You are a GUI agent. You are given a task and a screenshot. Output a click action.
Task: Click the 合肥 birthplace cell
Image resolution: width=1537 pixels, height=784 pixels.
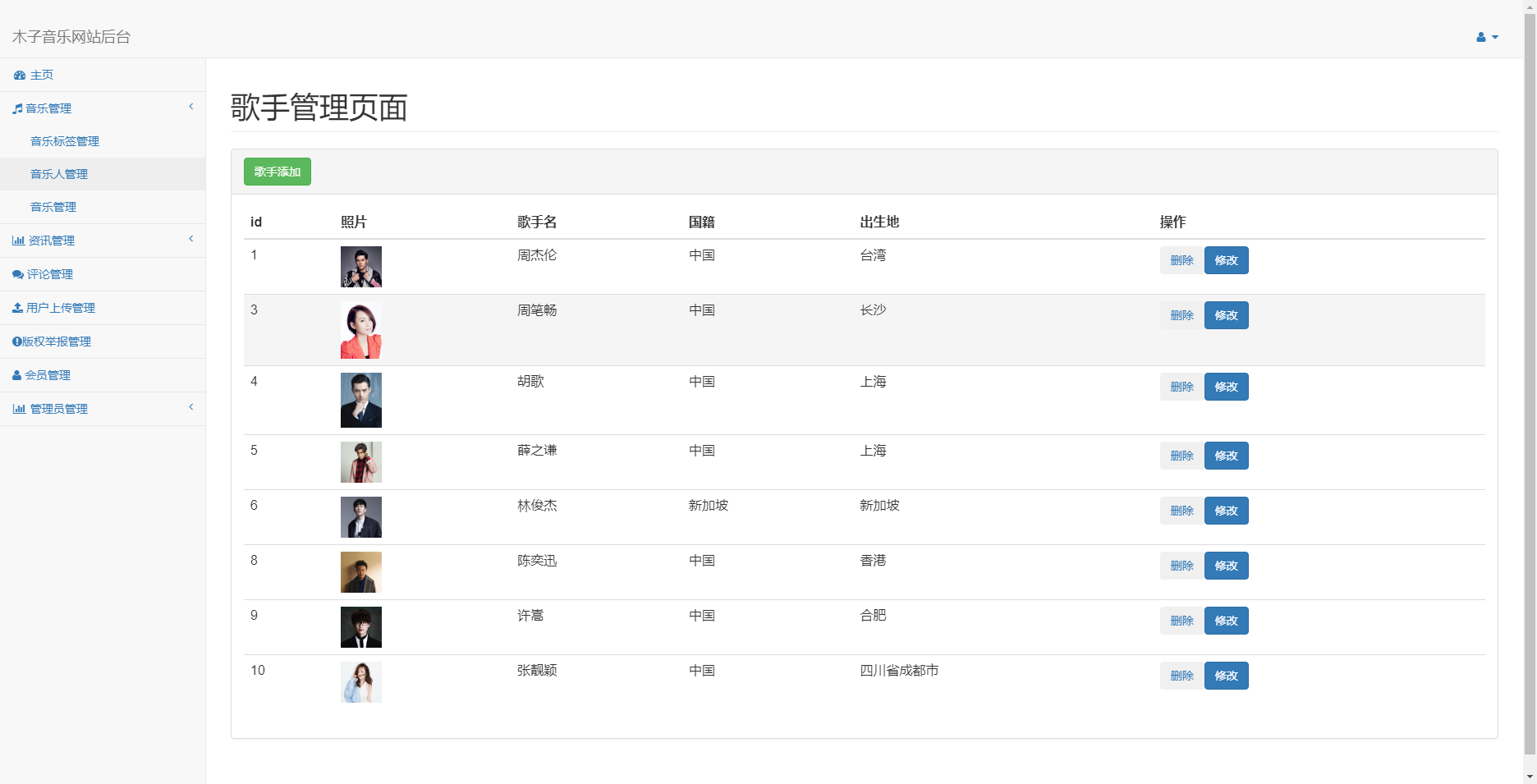click(x=873, y=616)
